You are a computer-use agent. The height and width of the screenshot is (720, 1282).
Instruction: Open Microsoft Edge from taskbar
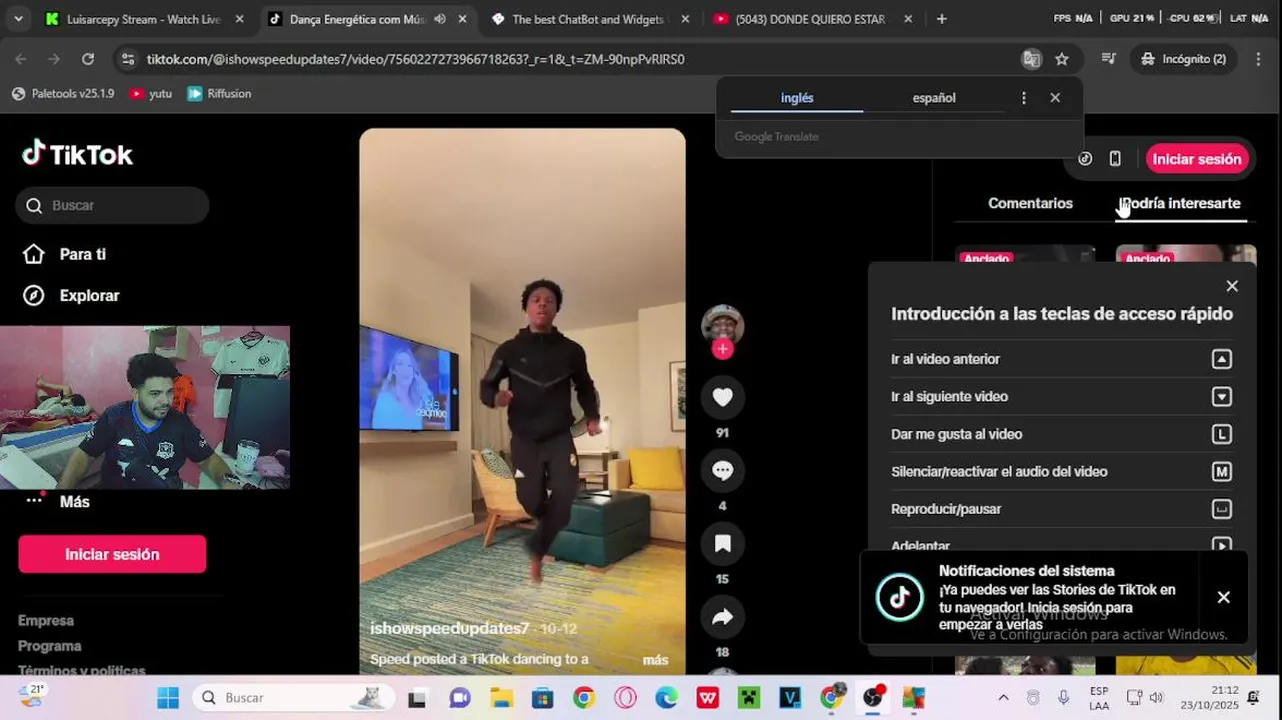[x=666, y=698]
